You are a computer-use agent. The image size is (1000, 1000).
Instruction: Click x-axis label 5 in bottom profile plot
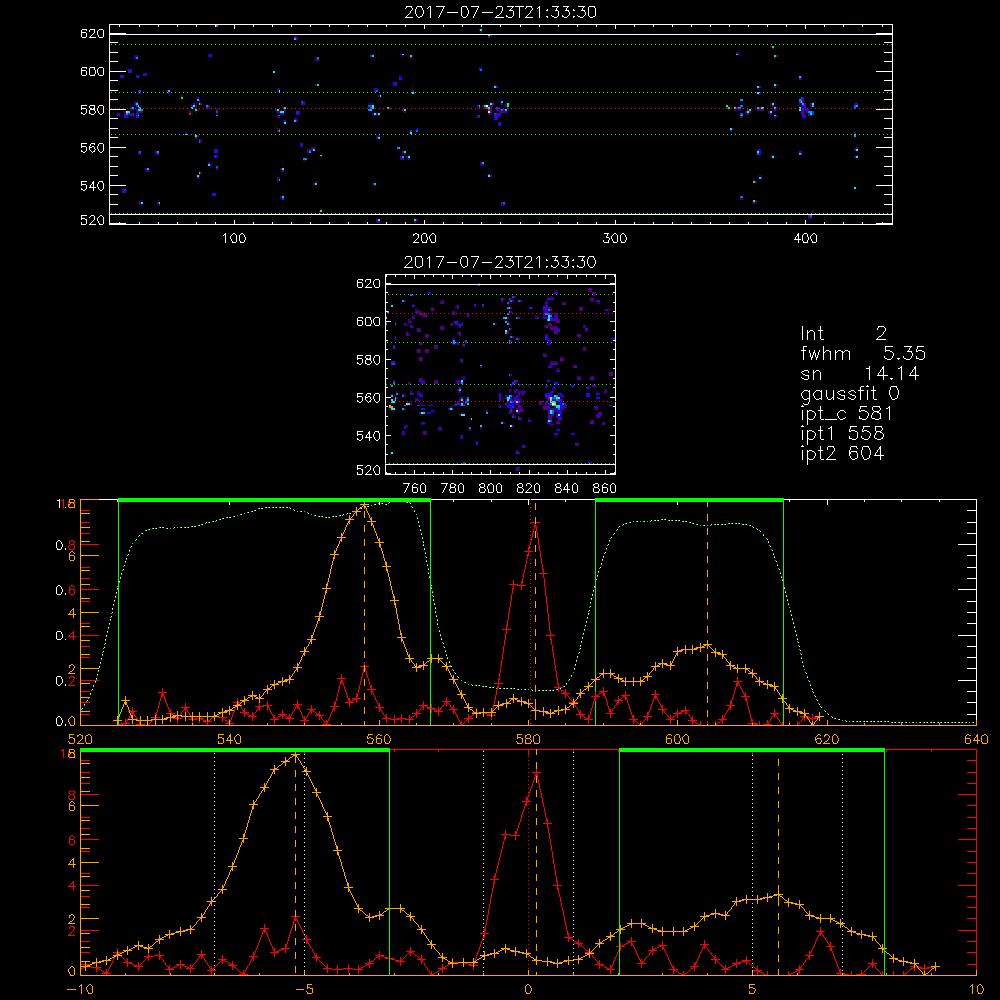753,990
